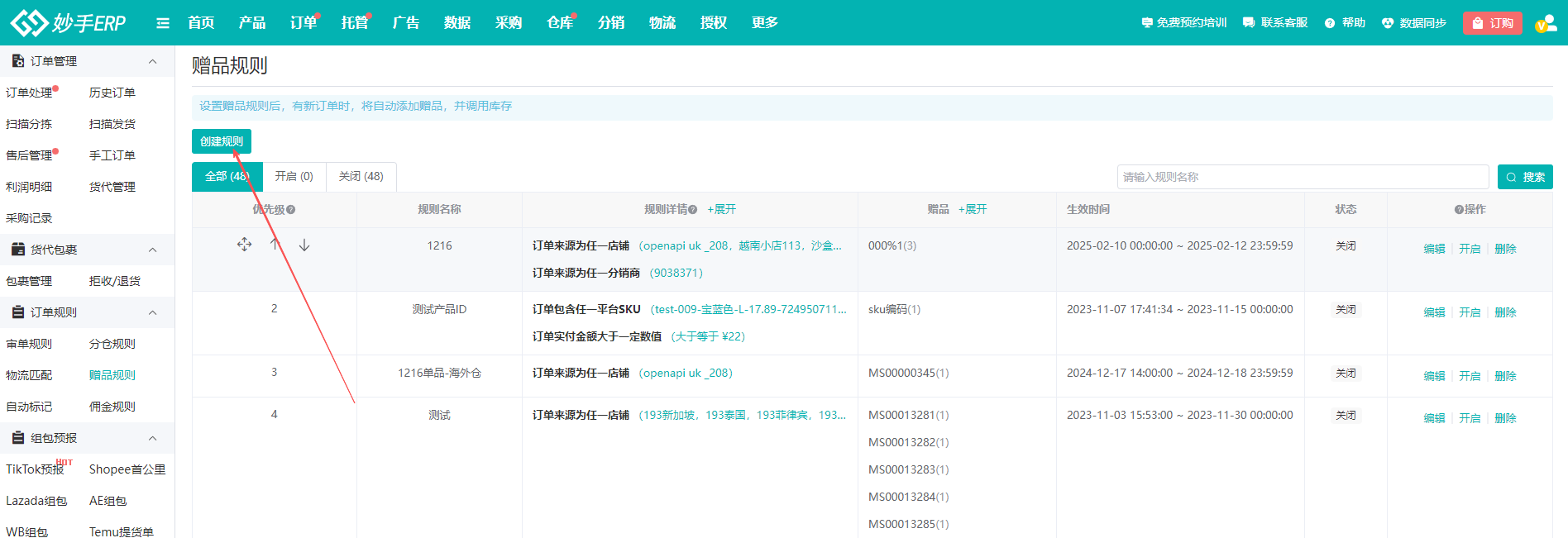Click the rule details help icon
This screenshot has width=1568, height=538.
tap(693, 210)
